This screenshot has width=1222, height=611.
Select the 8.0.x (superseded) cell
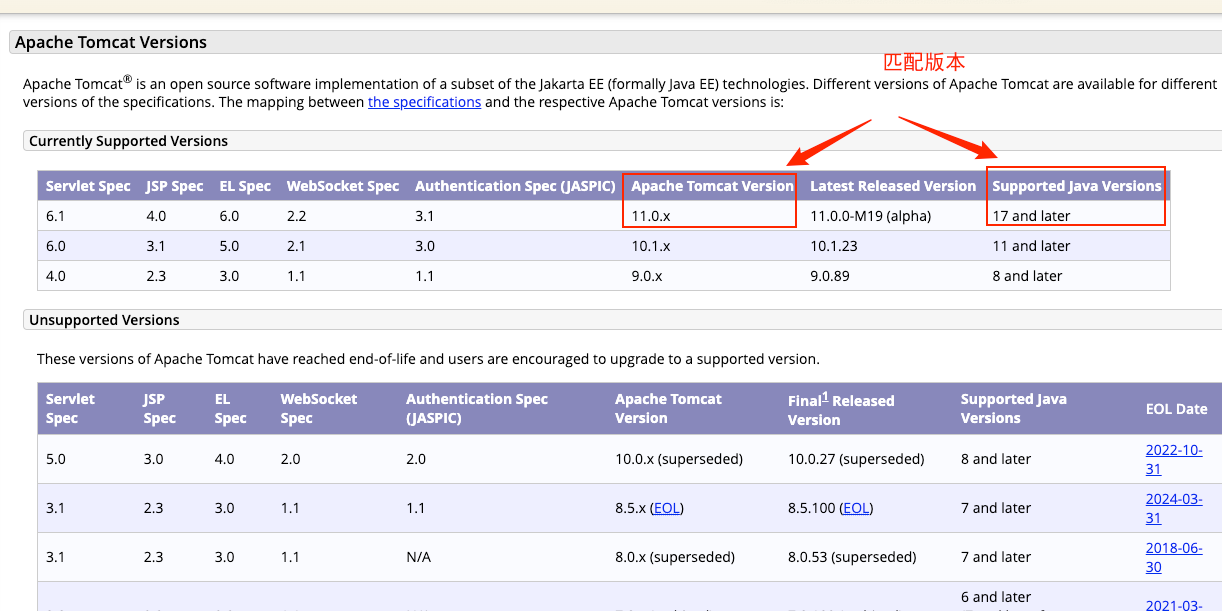675,557
